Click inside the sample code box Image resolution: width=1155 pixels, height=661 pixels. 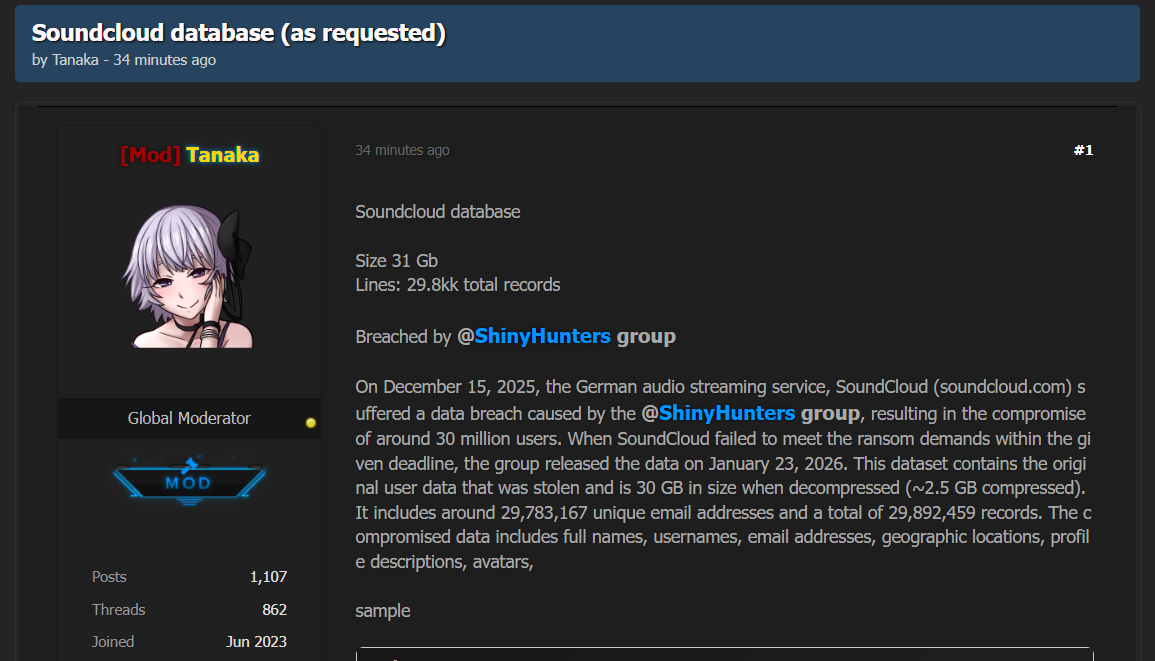724,654
